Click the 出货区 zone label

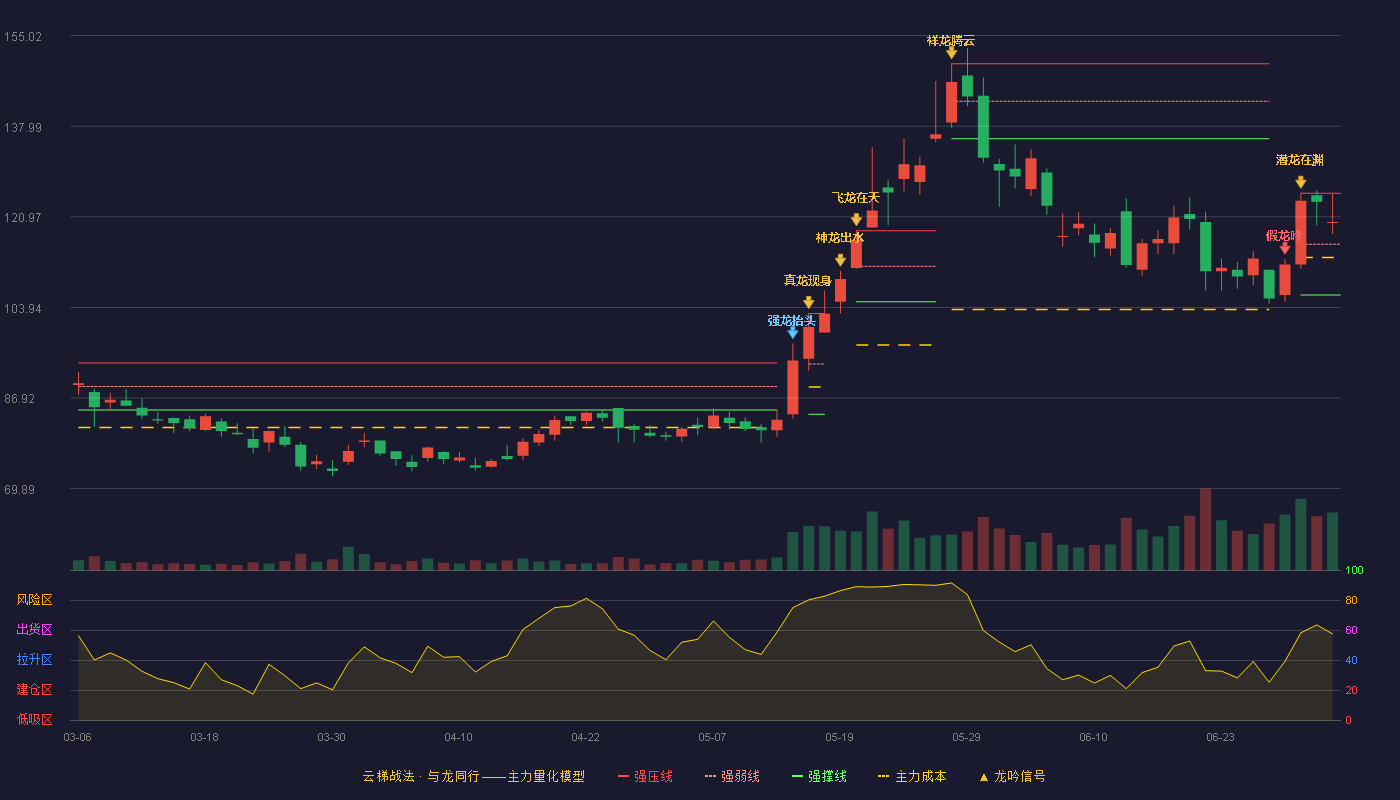tap(34, 630)
